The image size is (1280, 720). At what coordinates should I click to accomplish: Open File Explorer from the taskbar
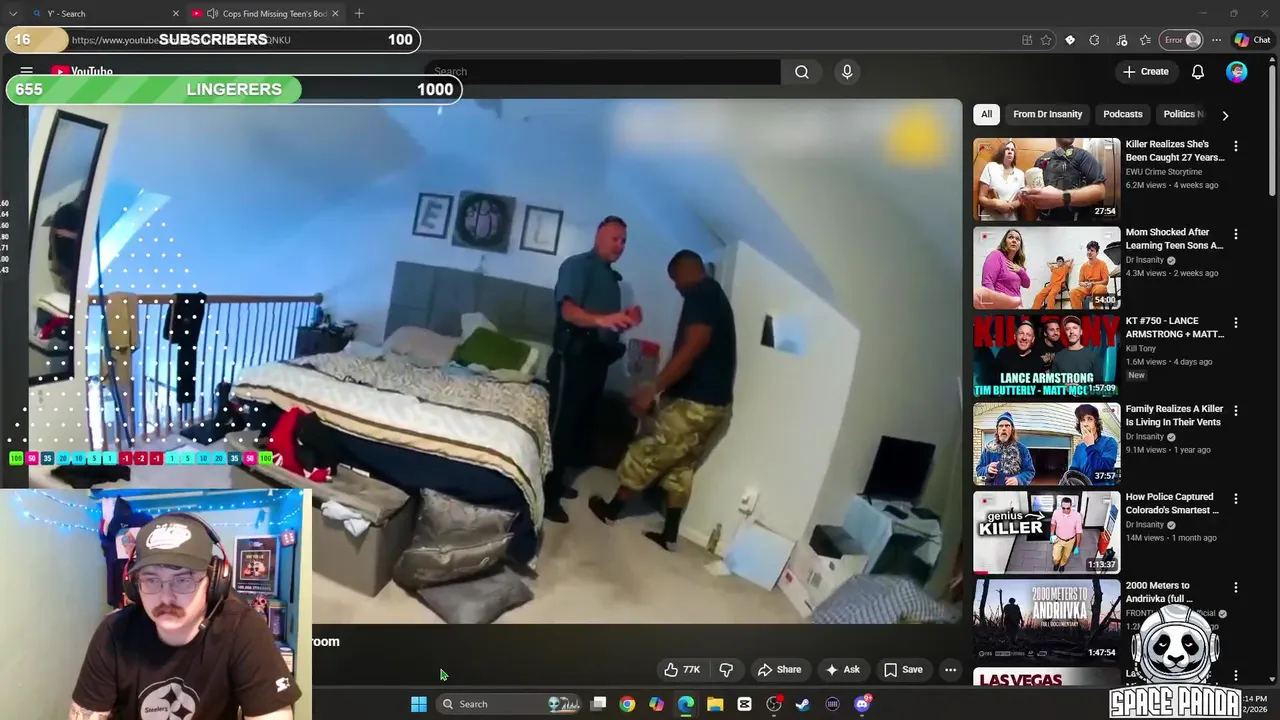(715, 704)
